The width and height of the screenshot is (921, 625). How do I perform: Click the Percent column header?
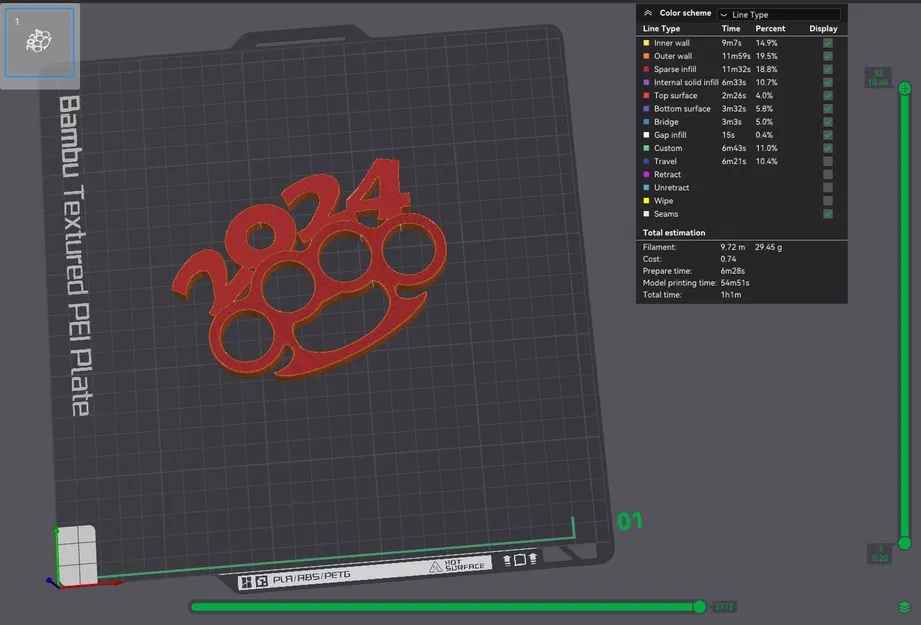click(x=770, y=28)
